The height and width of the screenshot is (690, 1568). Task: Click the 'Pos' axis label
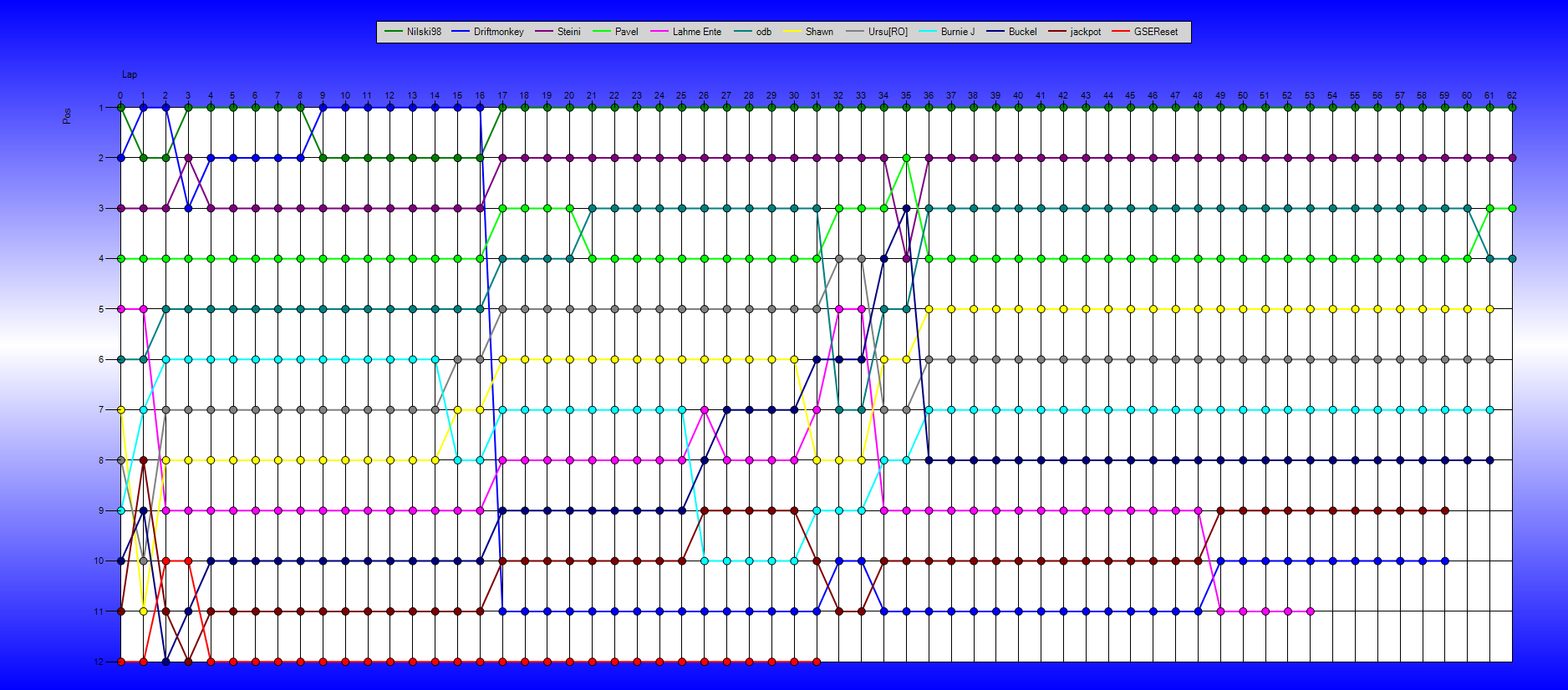click(x=67, y=116)
